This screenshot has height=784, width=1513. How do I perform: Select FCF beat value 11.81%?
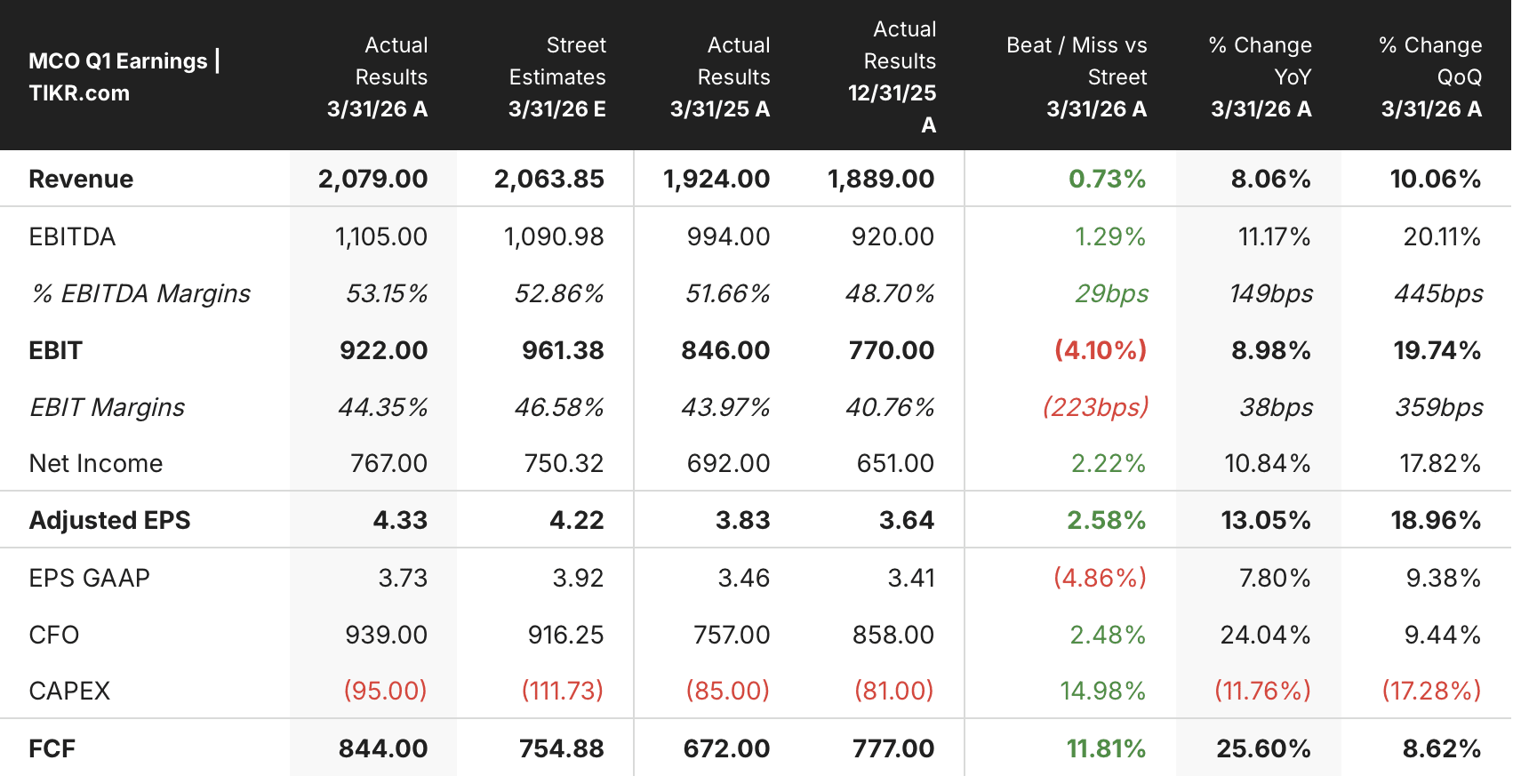click(x=1106, y=748)
